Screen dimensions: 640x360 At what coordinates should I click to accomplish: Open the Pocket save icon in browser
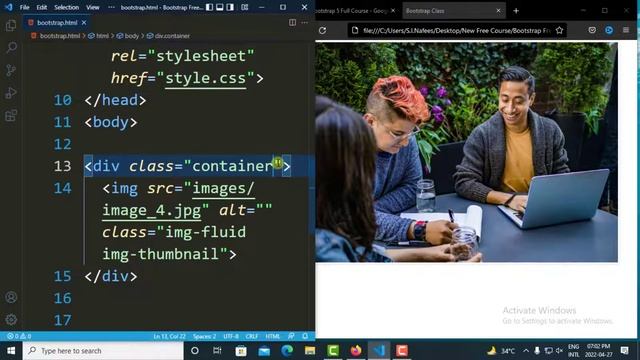592,30
